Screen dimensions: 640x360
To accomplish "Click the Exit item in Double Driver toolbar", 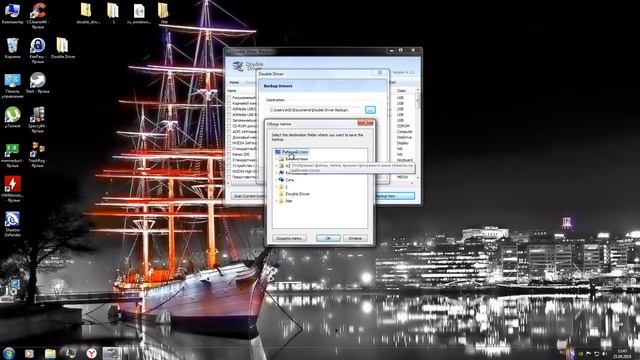I will pos(393,82).
